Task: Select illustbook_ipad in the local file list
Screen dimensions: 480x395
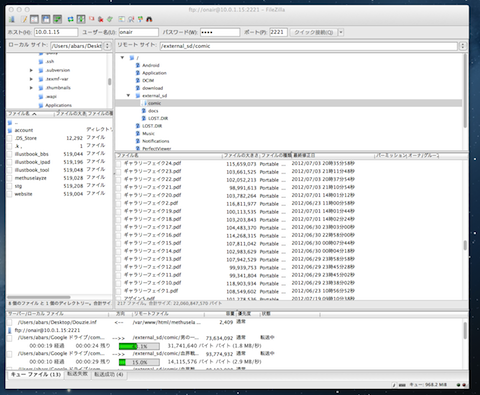Action: pyautogui.click(x=32, y=162)
